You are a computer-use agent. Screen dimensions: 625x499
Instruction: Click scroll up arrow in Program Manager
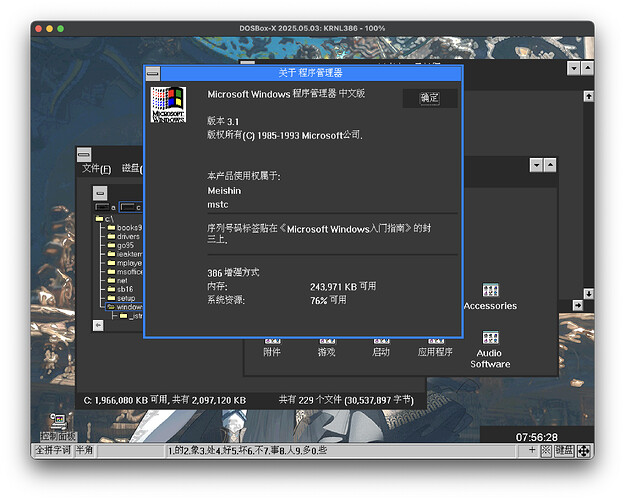(589, 96)
